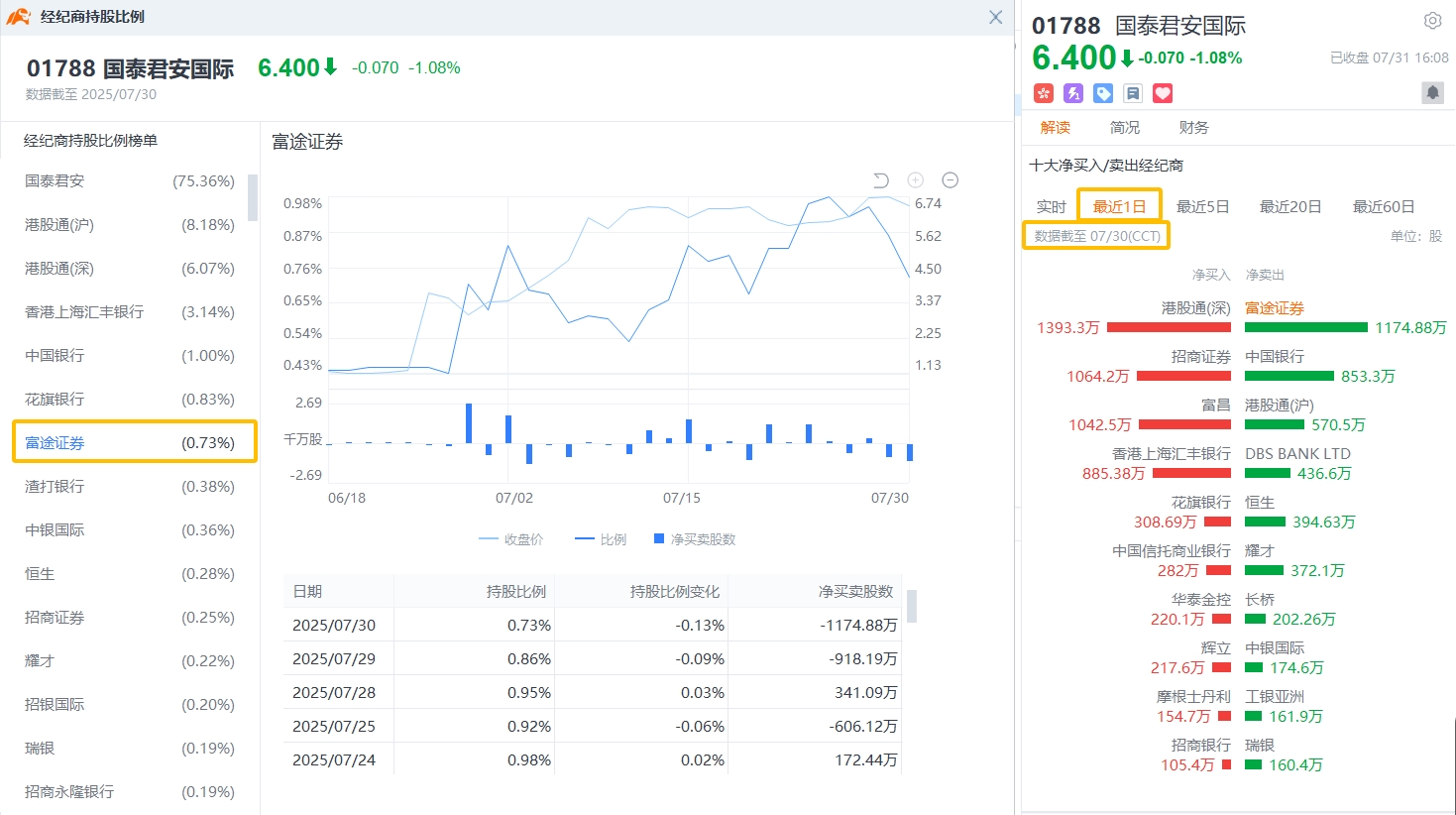Viewport: 1456px width, 815px height.
Task: Select 恒生 in broker ranking list
Action: [130, 574]
